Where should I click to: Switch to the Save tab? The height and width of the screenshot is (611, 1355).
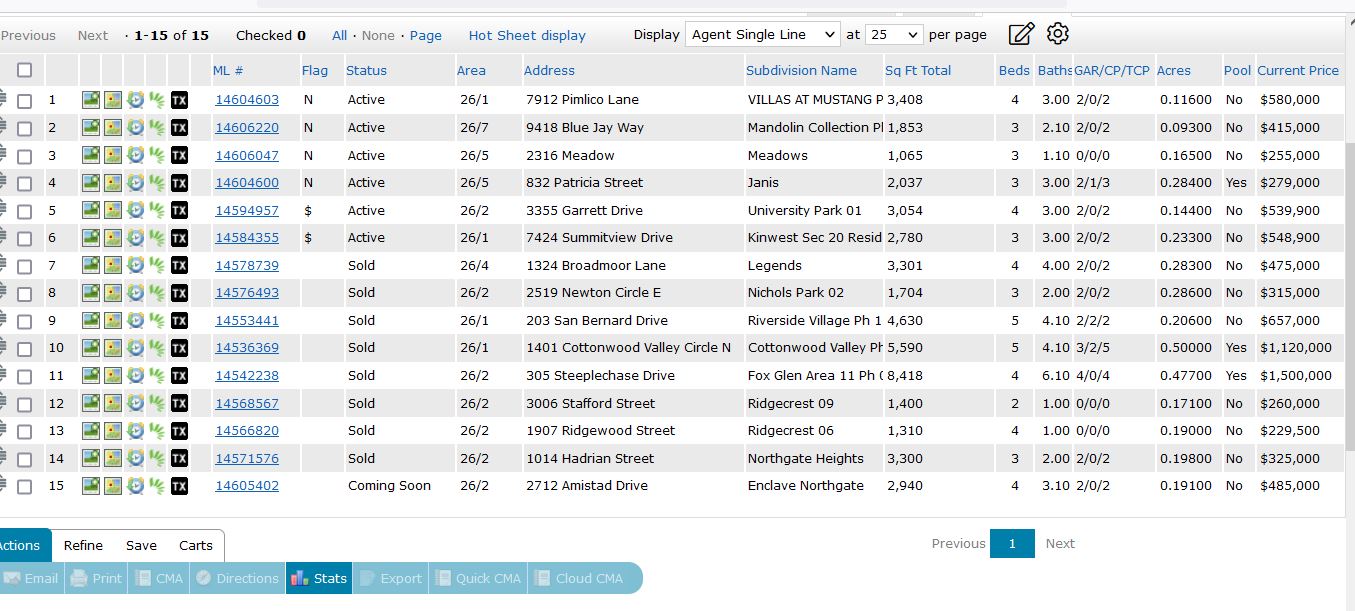coord(141,545)
